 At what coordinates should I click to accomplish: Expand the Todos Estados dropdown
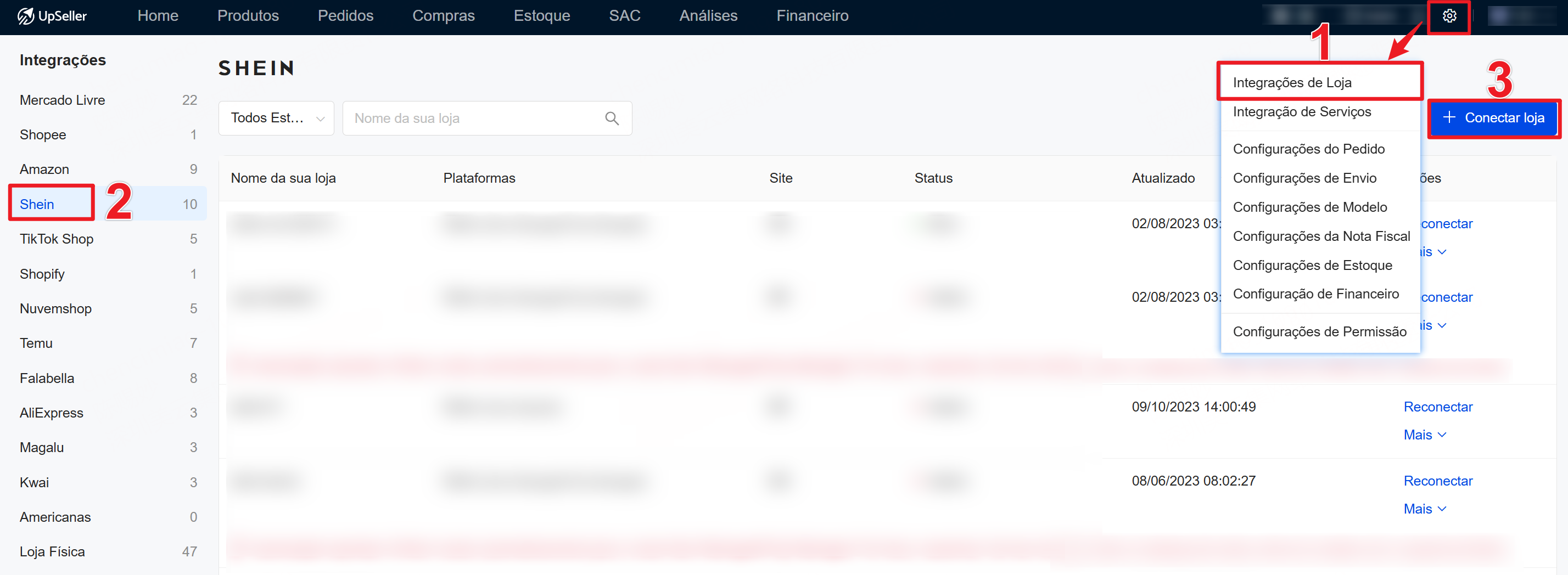coord(276,118)
